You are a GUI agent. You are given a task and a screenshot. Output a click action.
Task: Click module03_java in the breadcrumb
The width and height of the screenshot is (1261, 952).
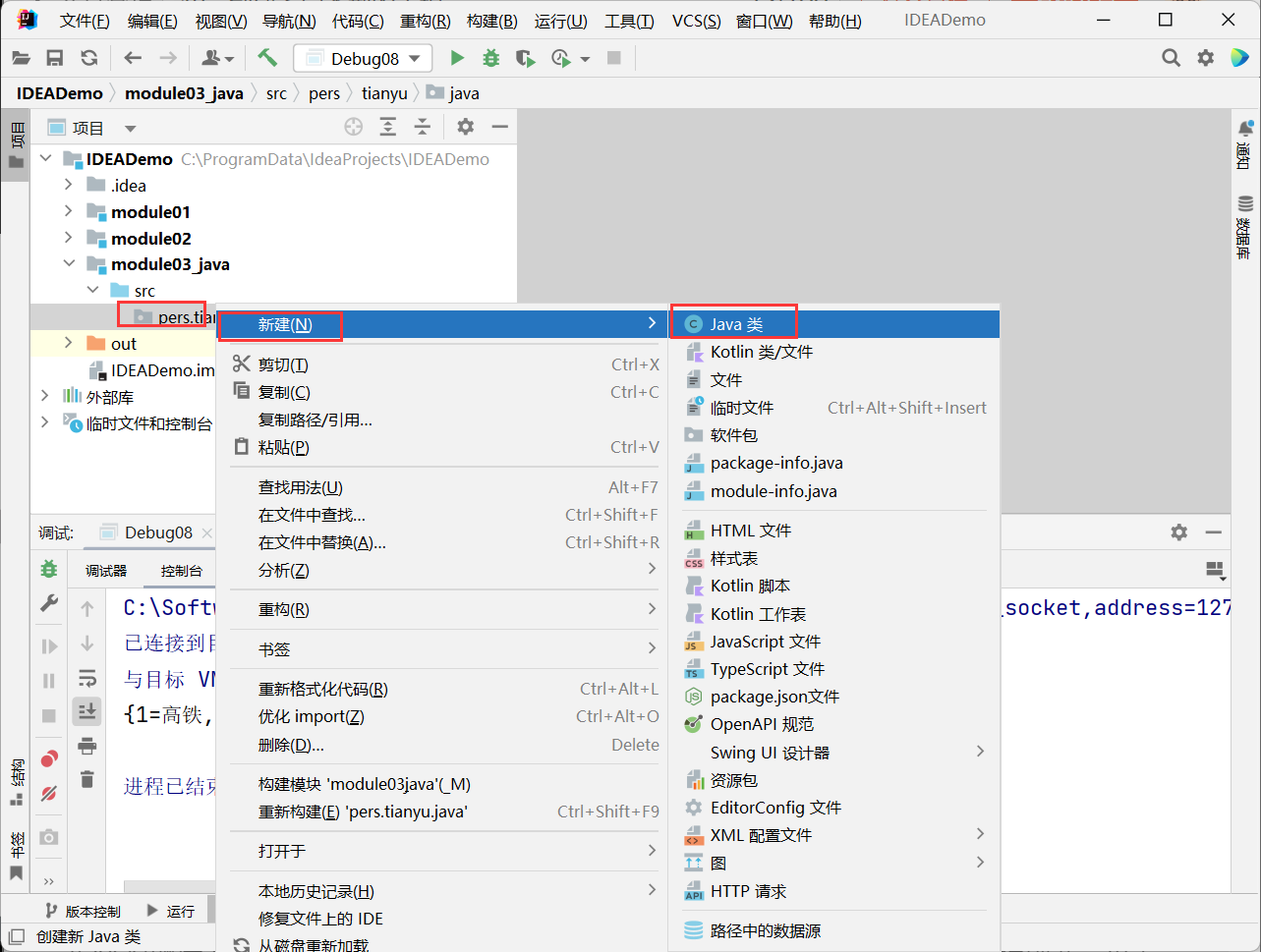point(184,93)
